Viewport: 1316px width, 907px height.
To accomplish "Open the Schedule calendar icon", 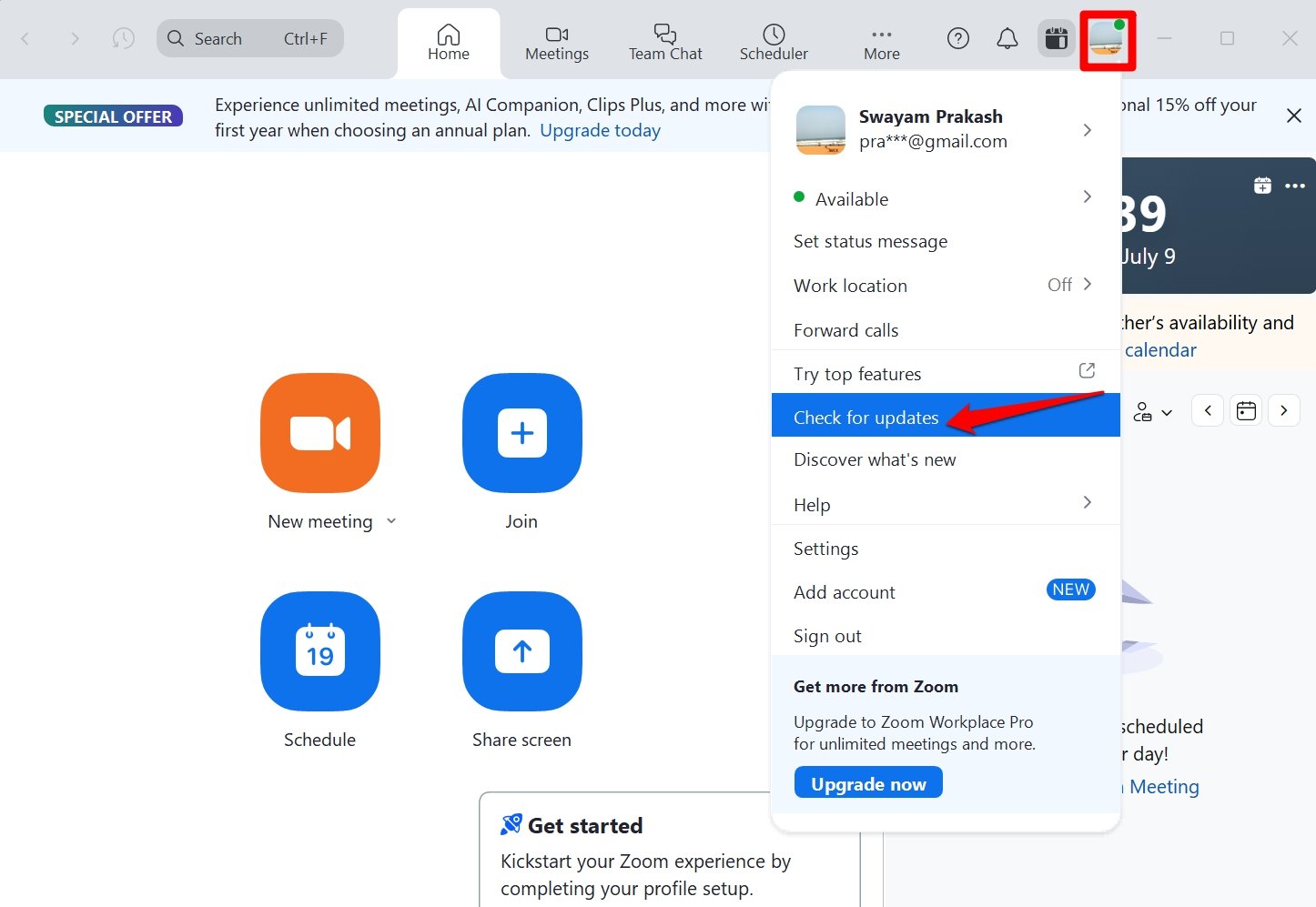I will [x=320, y=651].
